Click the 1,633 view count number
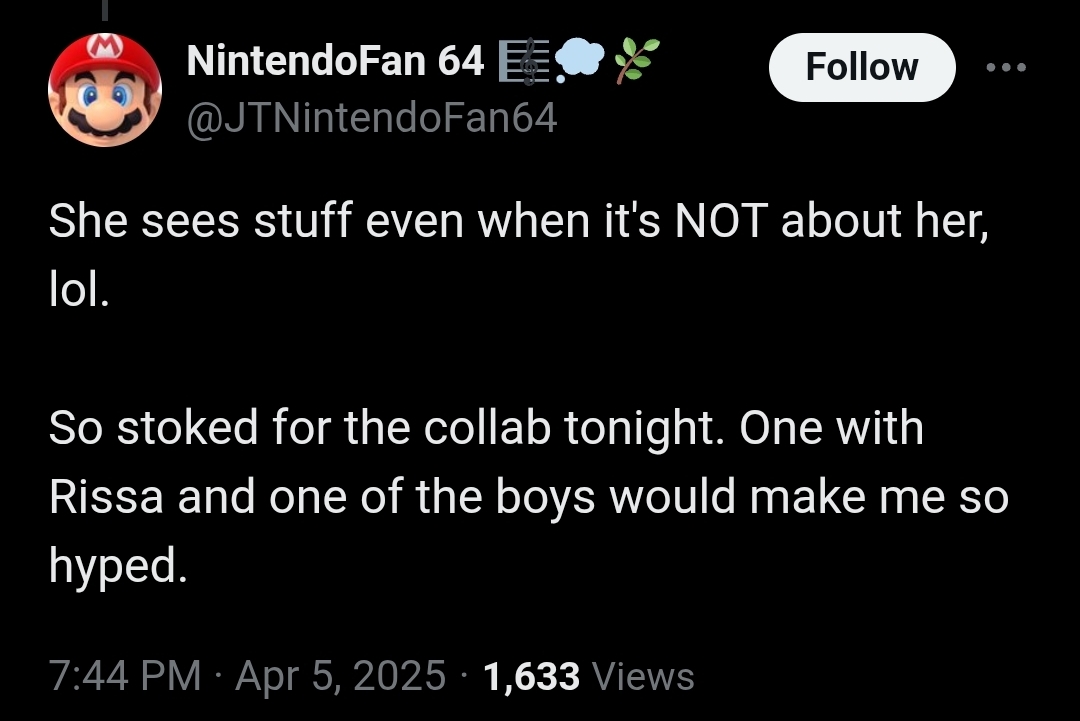 click(531, 676)
